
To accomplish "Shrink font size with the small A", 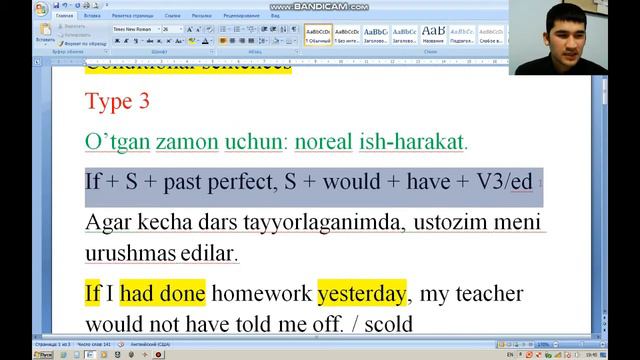I will pos(198,29).
